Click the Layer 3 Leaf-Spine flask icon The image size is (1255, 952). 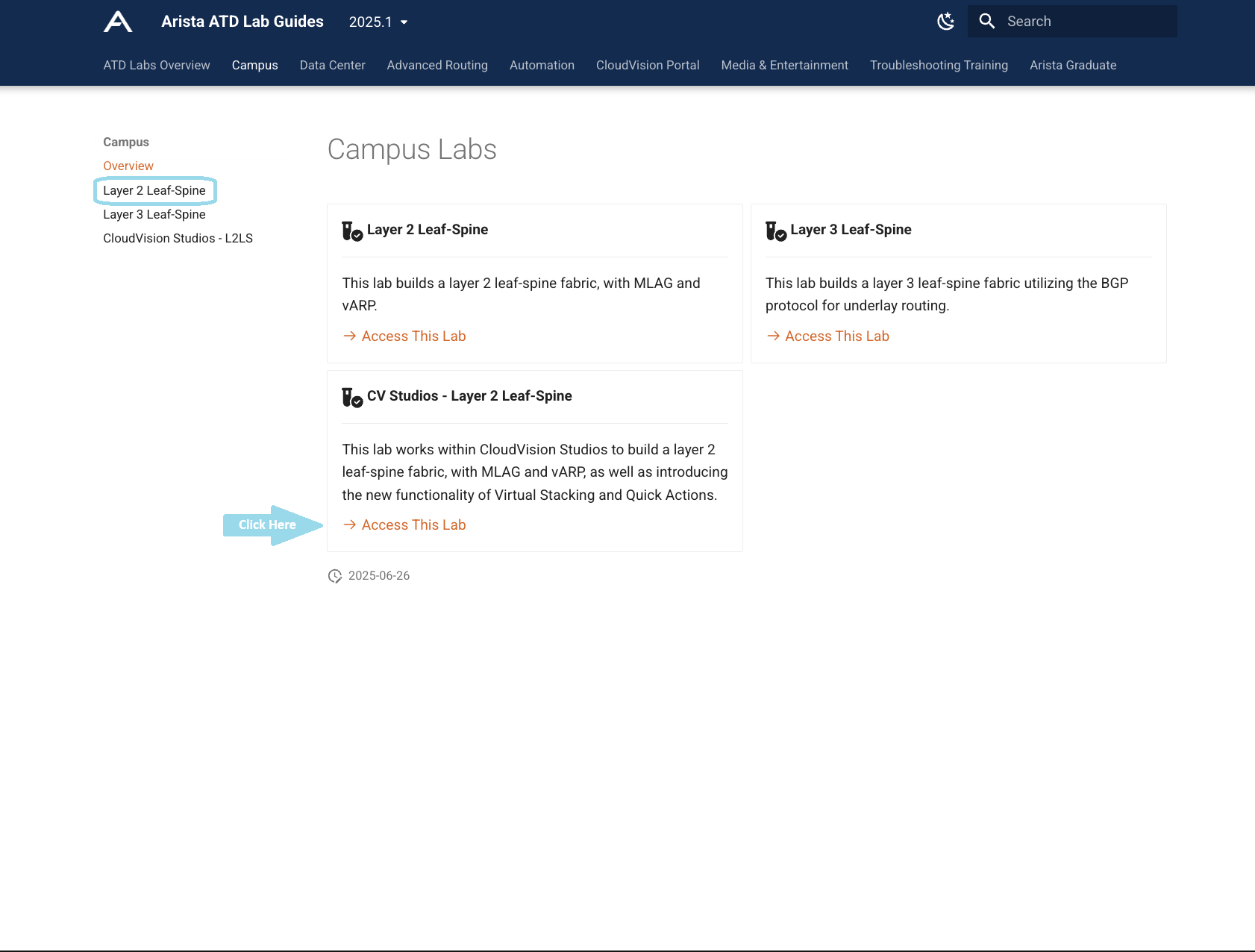tap(775, 231)
